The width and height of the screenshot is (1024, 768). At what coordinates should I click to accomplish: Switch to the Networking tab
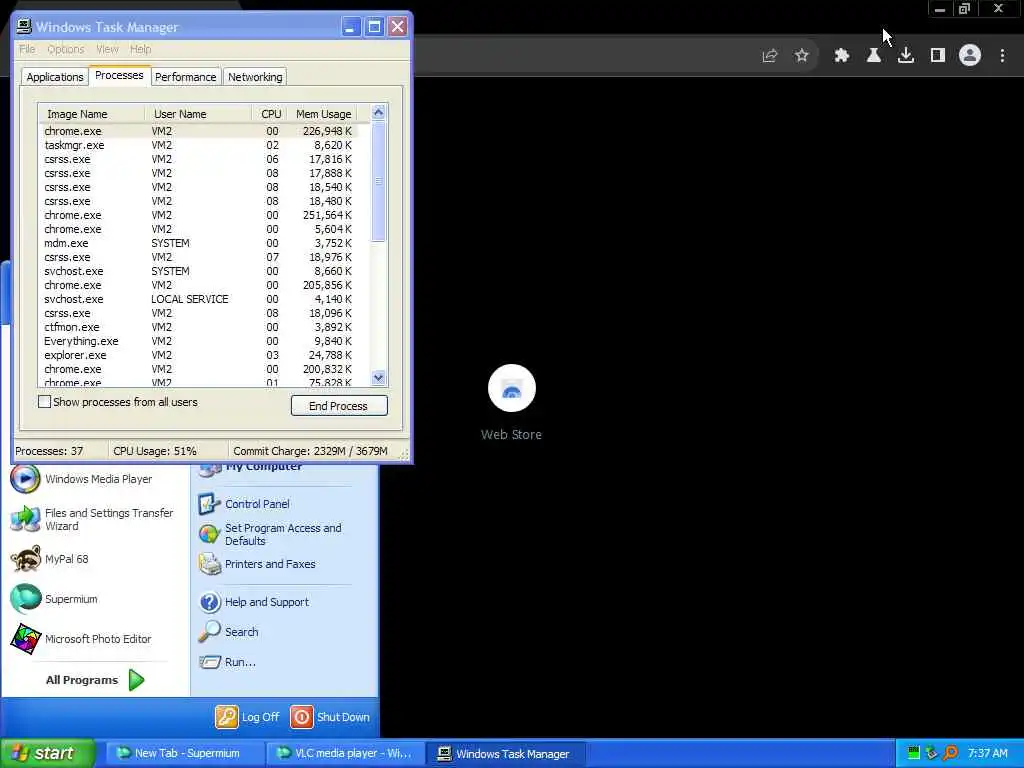[x=255, y=77]
